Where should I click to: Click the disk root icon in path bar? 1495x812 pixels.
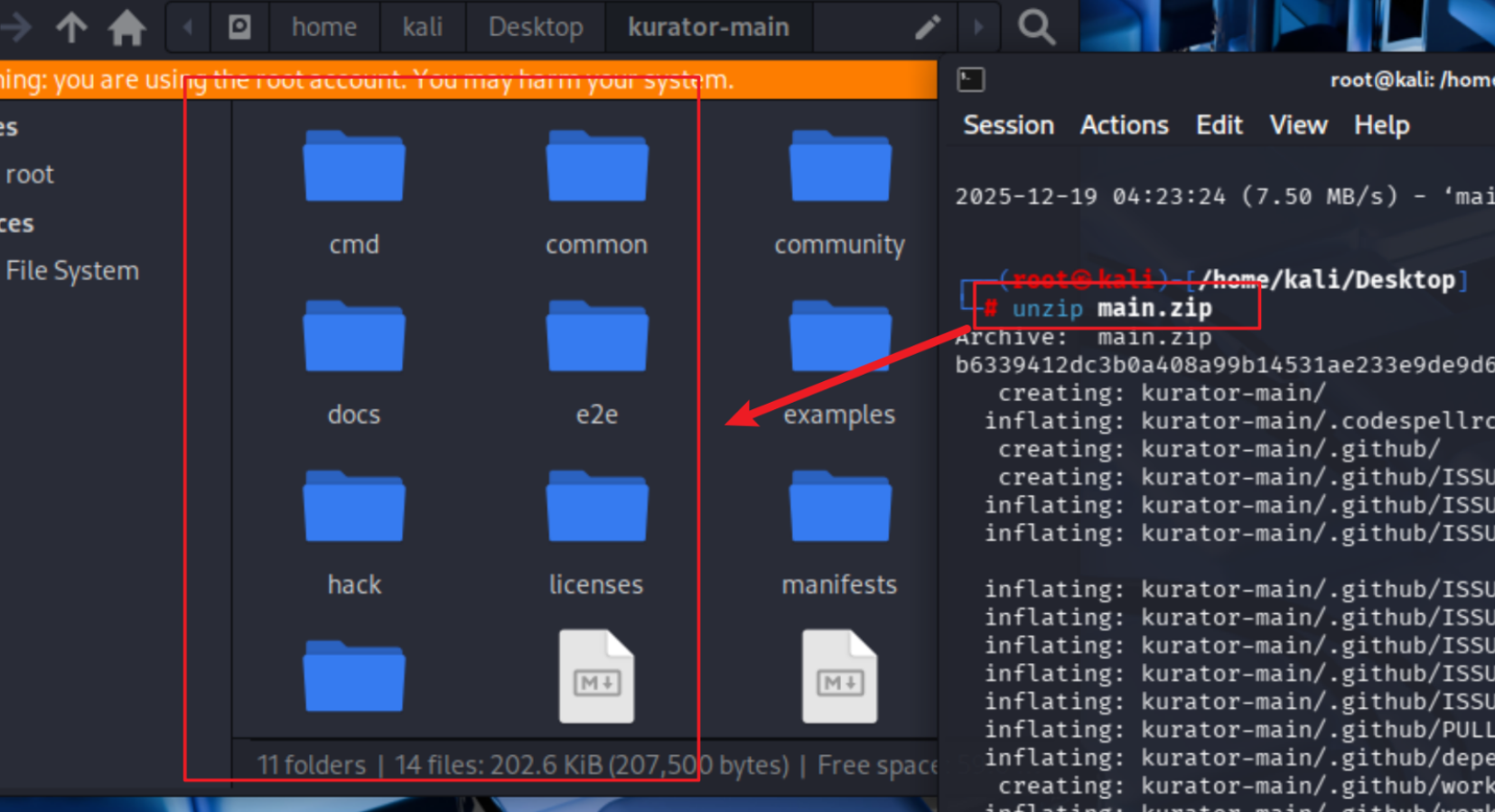click(x=239, y=27)
